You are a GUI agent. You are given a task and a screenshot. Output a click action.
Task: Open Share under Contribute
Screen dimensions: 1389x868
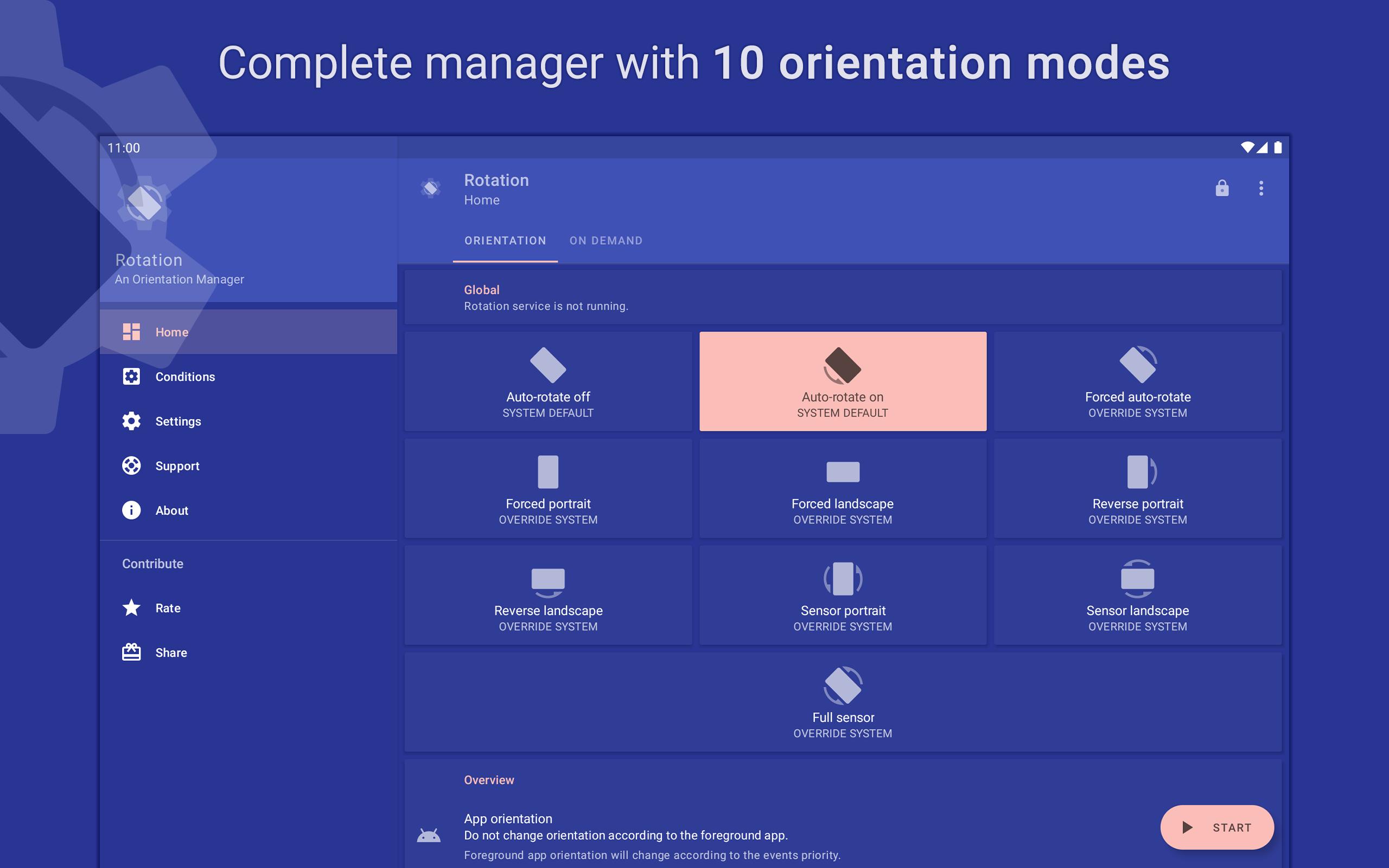click(249, 652)
